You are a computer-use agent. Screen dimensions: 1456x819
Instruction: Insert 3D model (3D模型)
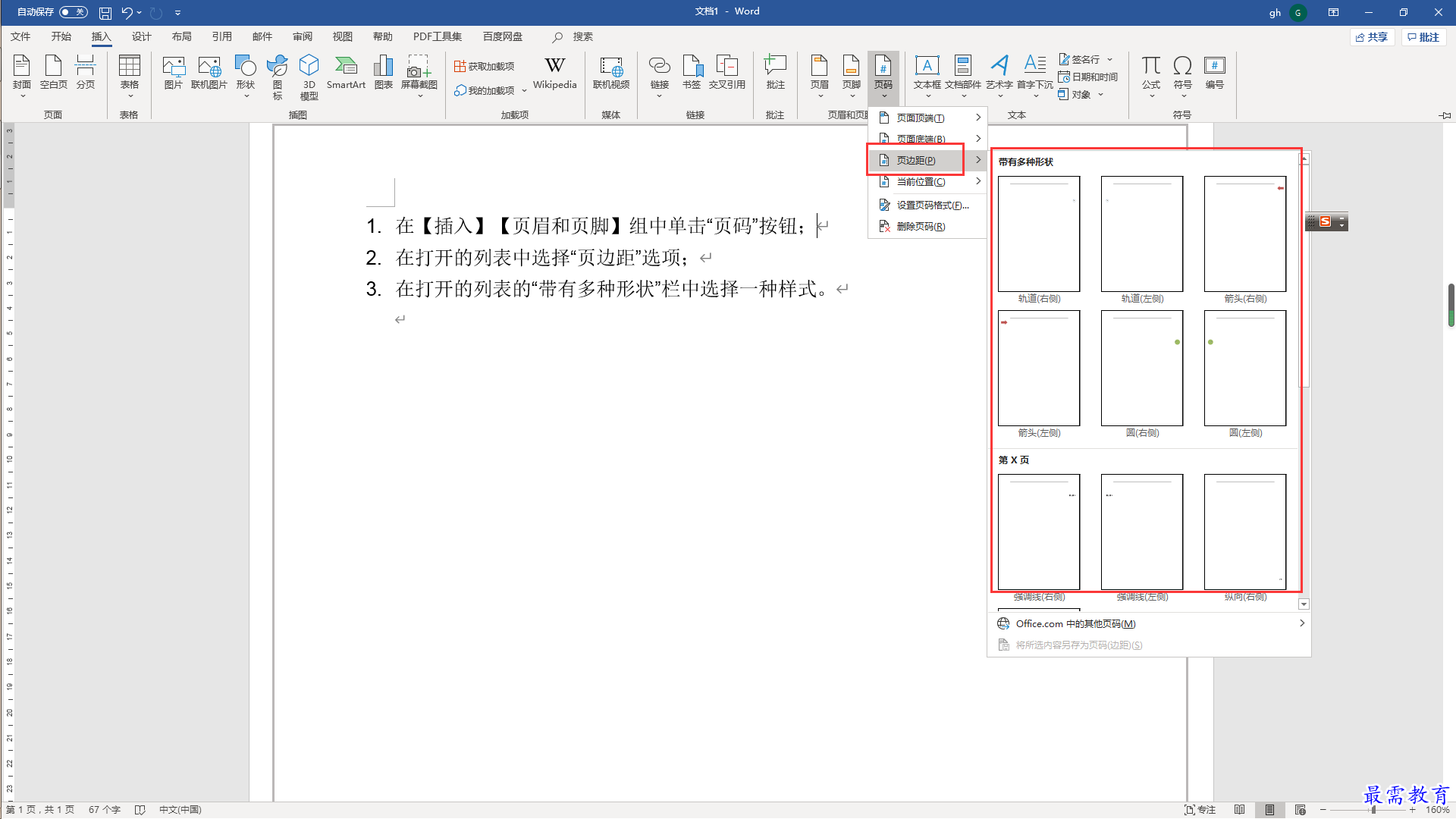coord(309,76)
